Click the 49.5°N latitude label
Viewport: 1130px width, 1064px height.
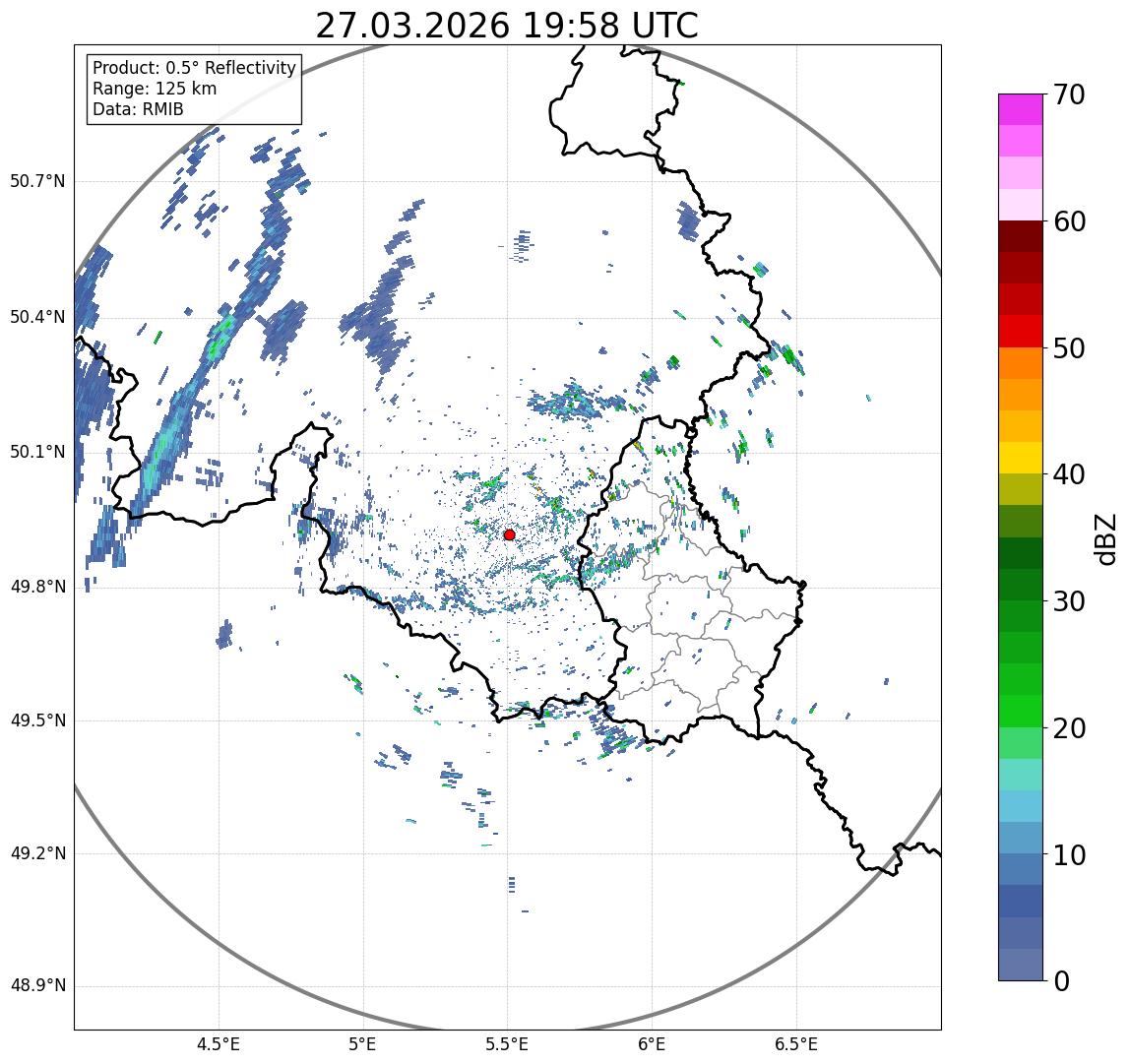pos(37,720)
